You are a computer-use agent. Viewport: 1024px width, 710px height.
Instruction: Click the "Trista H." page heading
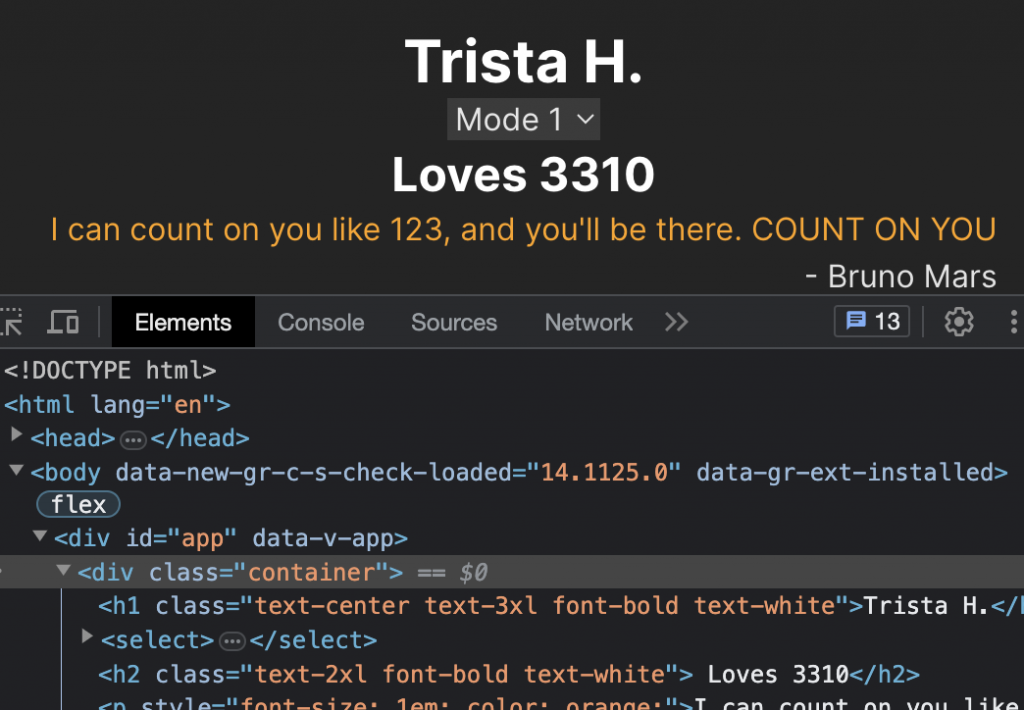pos(524,61)
